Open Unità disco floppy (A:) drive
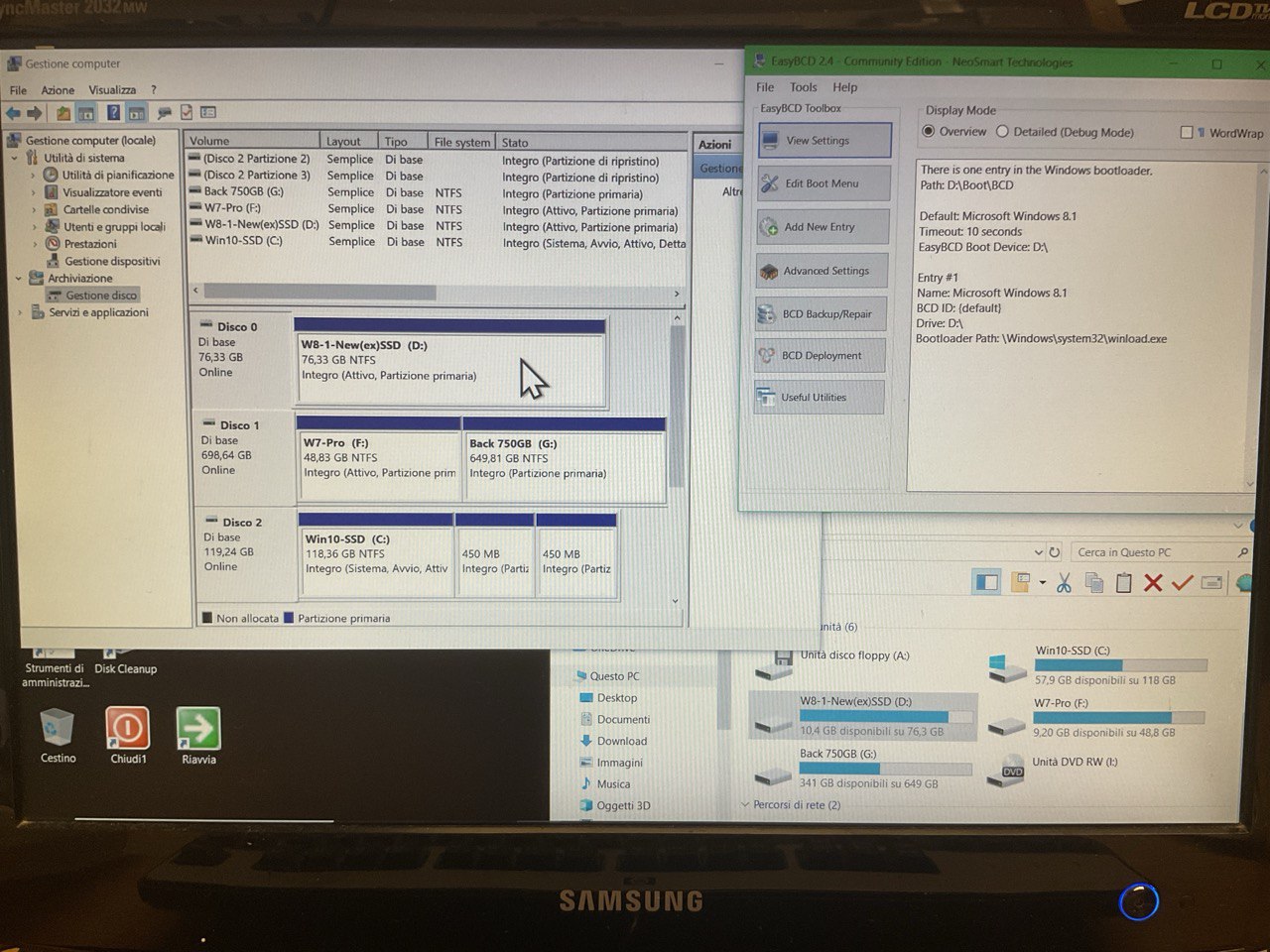1270x952 pixels. tap(831, 662)
